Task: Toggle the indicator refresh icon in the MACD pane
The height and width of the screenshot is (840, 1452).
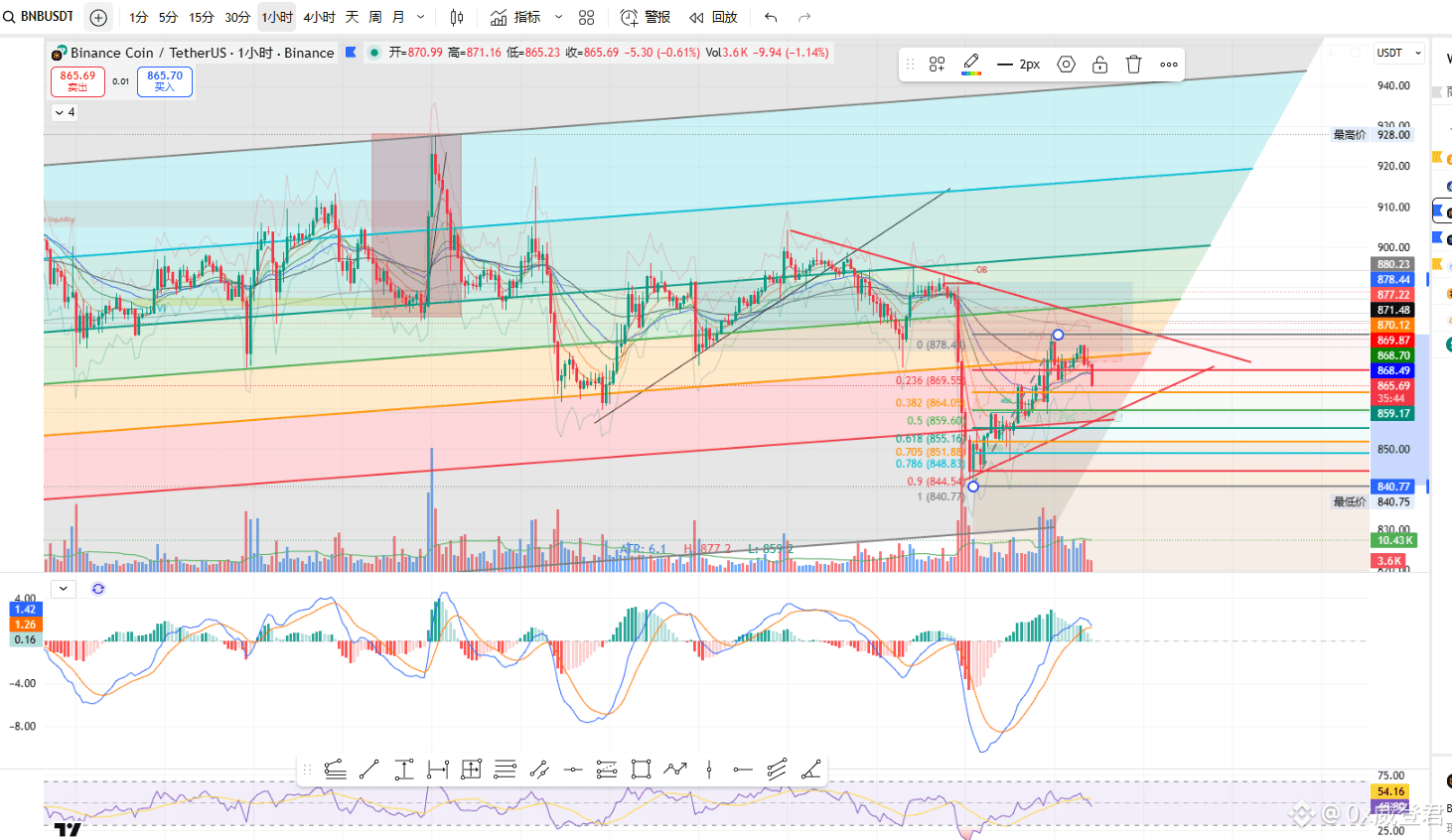Action: 98,589
